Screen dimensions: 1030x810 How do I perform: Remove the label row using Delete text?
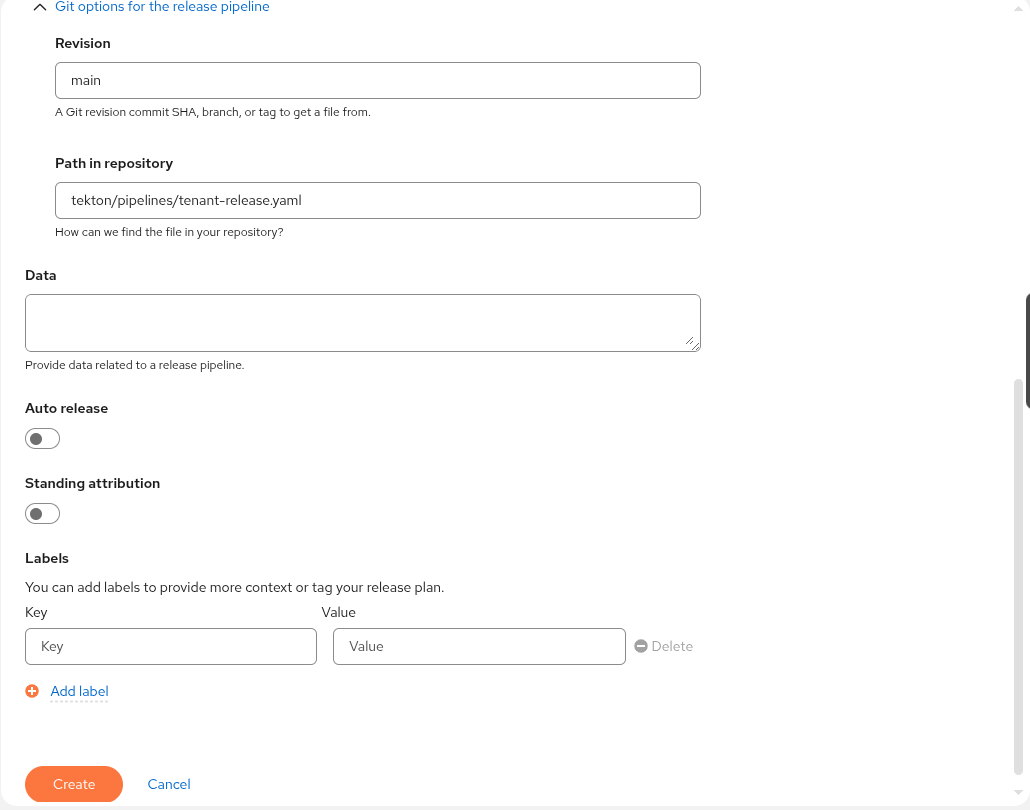(x=672, y=646)
